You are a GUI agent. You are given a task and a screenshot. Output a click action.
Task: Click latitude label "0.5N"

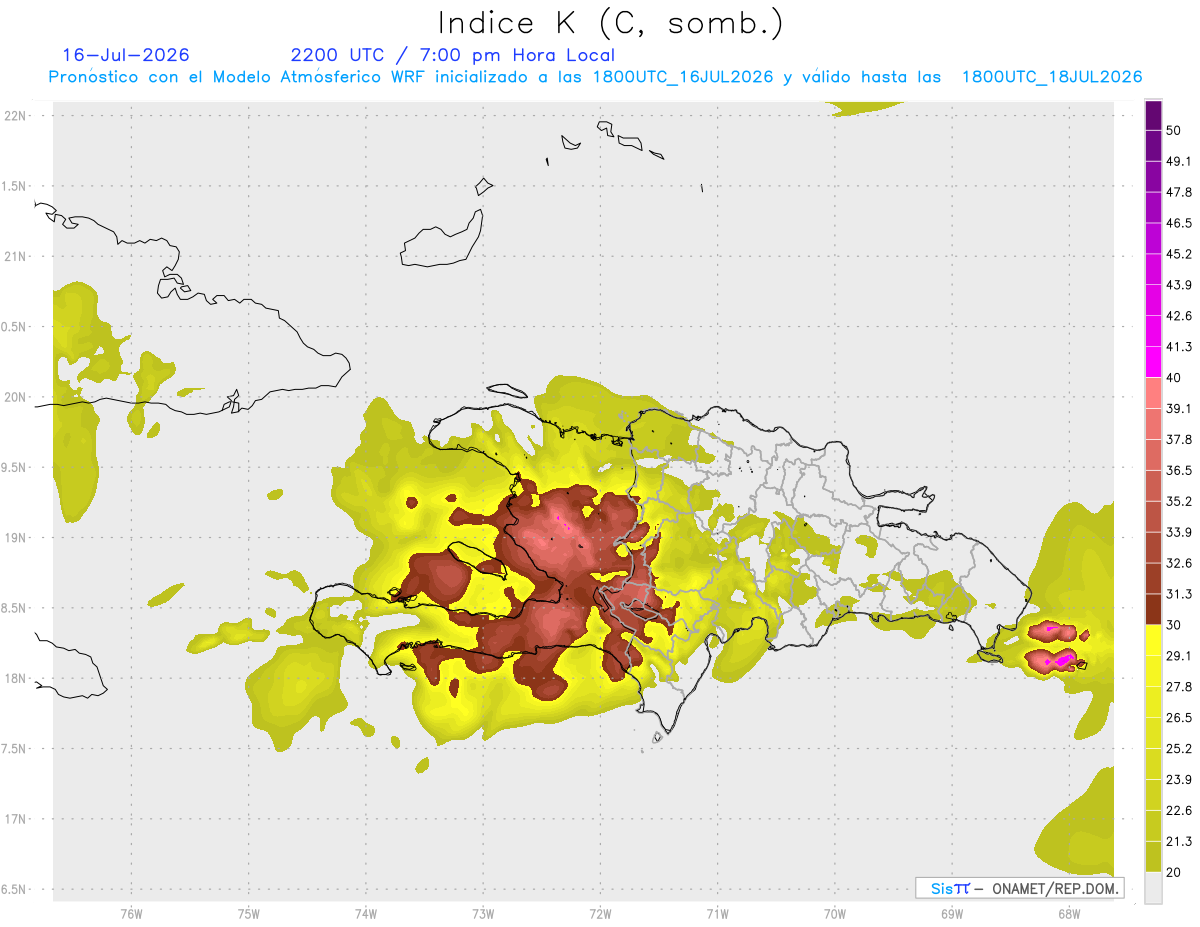tap(15, 327)
